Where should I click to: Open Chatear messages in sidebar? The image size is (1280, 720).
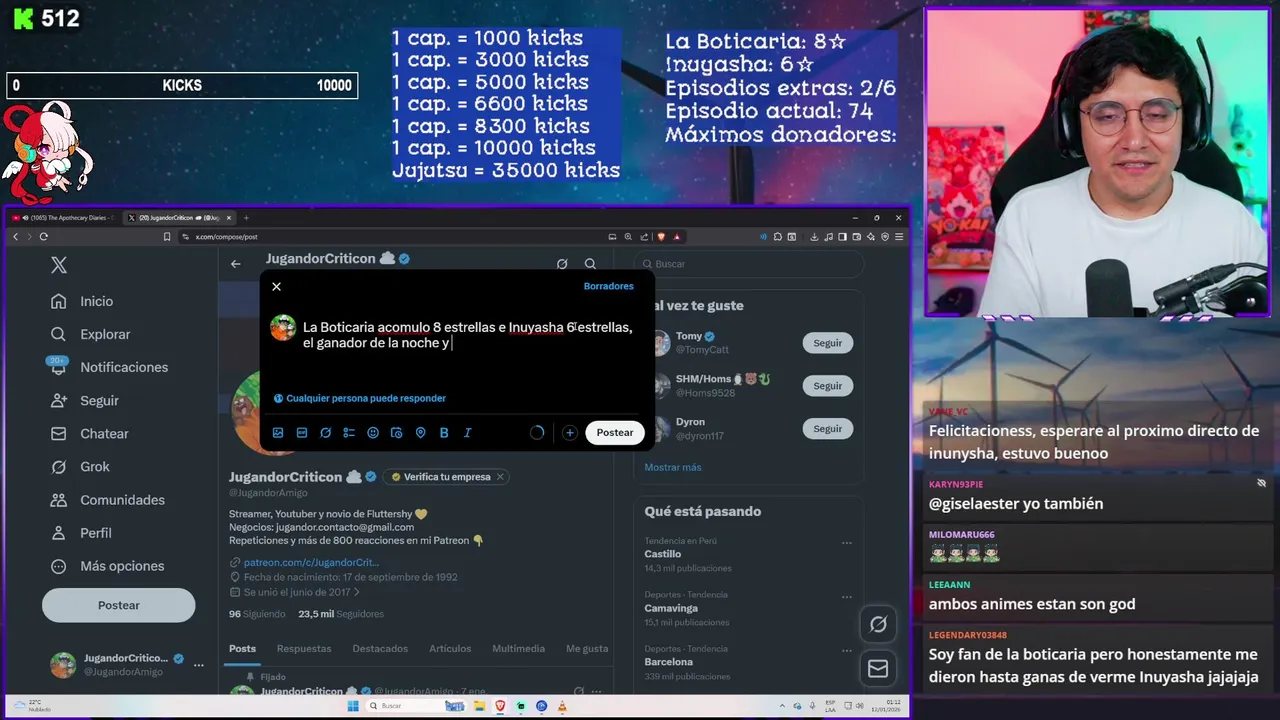pyautogui.click(x=91, y=434)
